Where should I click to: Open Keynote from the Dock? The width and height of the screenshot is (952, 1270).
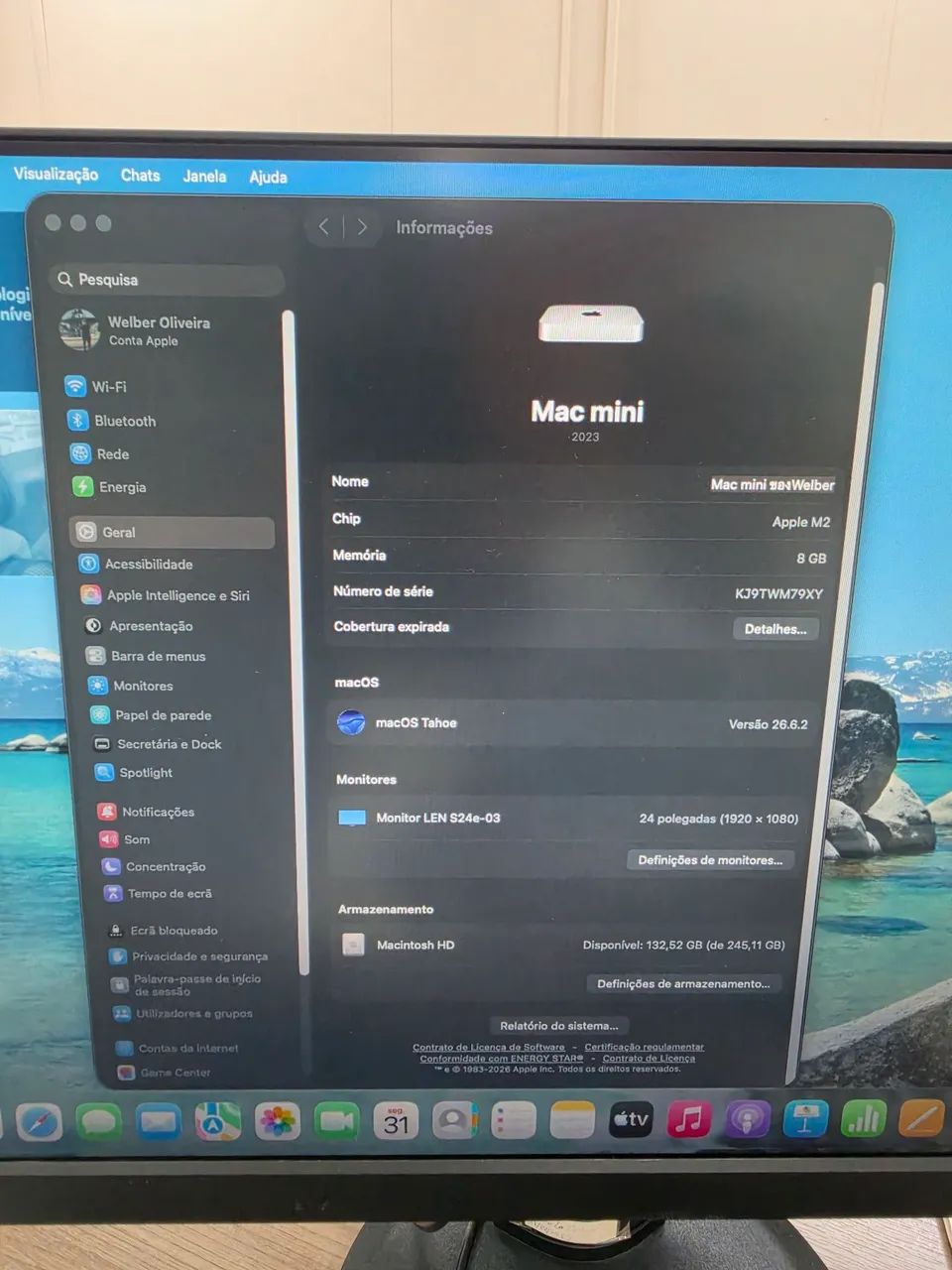tap(805, 1119)
